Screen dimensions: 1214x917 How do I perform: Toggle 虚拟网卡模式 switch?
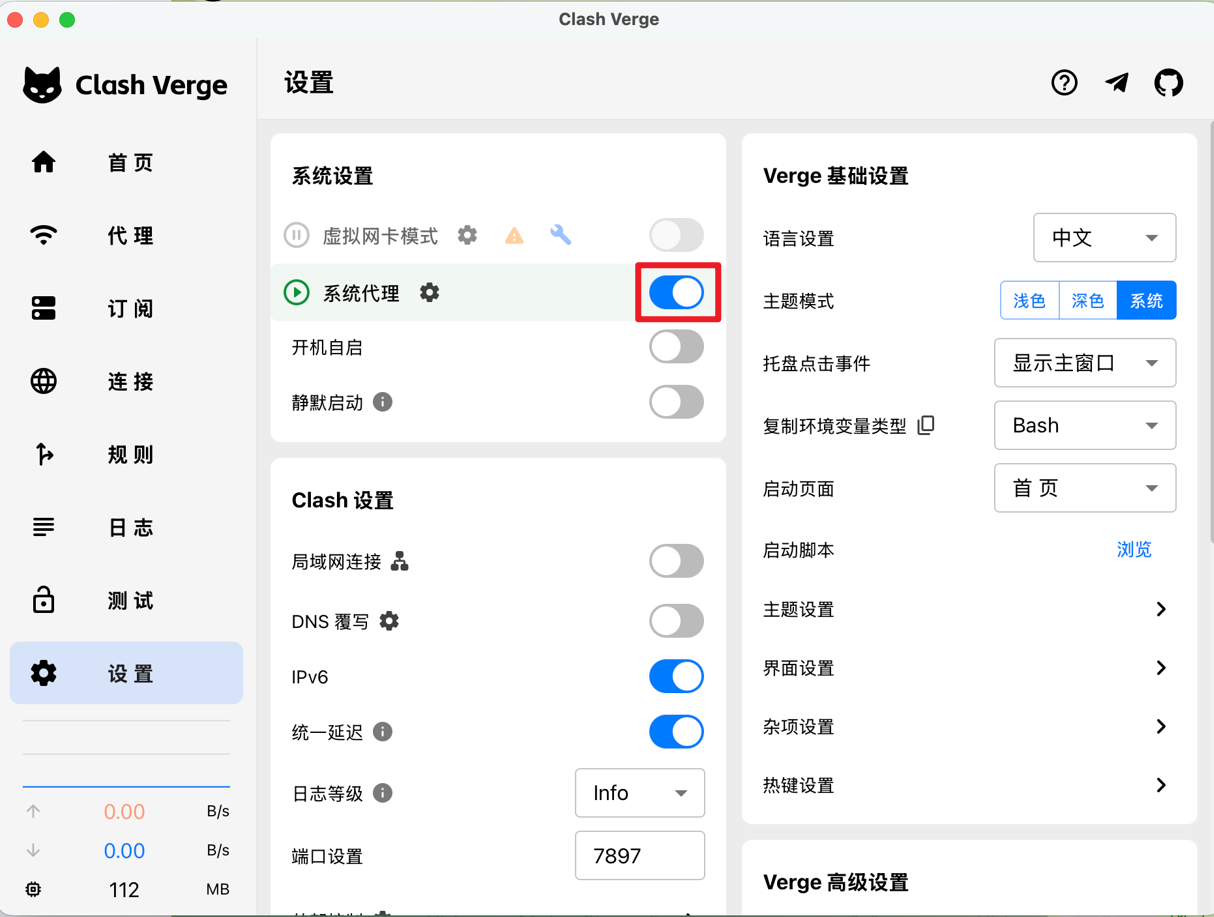(677, 235)
